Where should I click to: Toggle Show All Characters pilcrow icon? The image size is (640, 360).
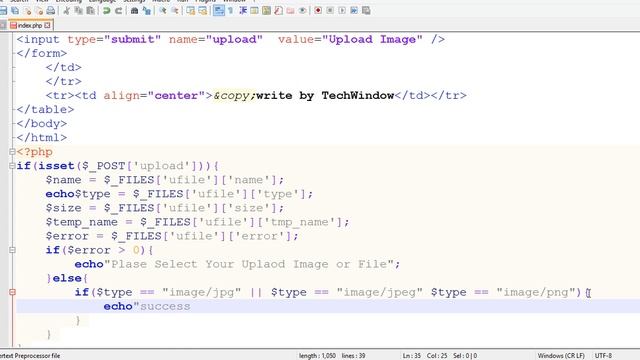point(231,11)
